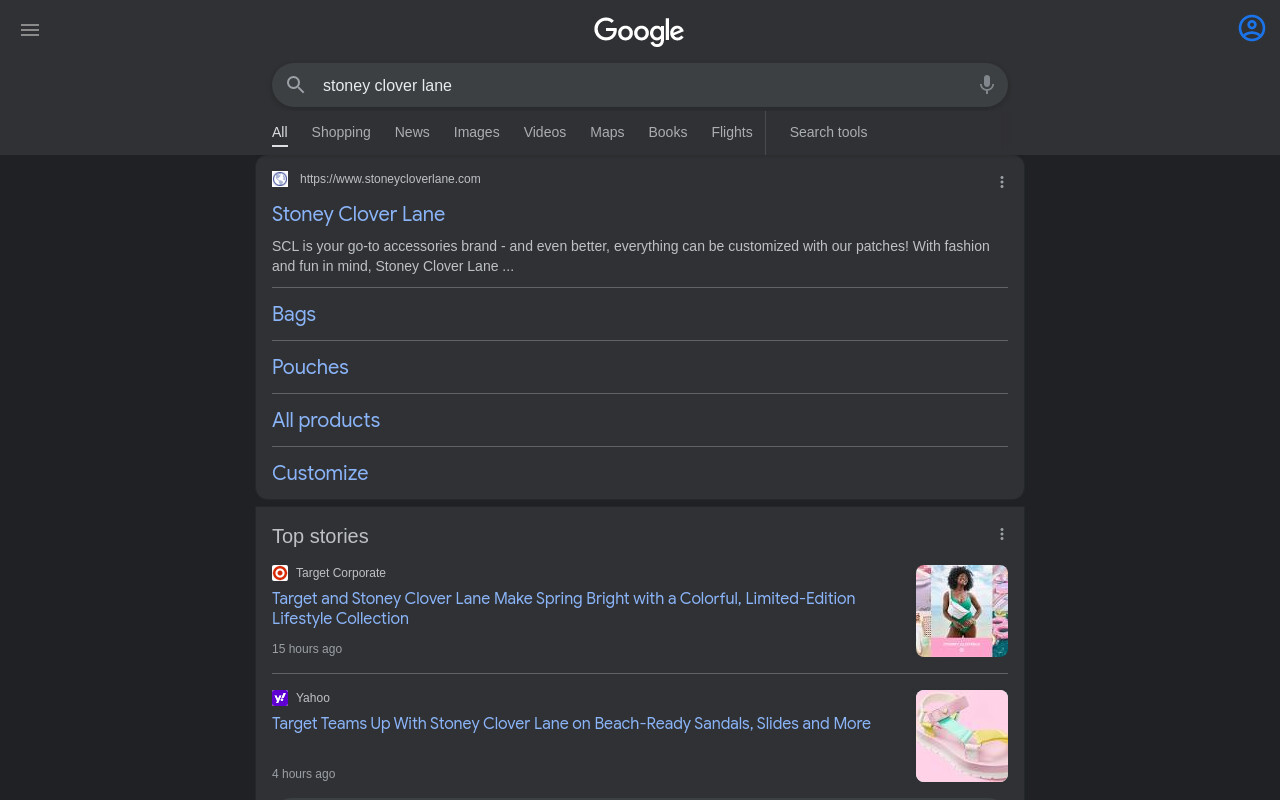
Task: Open the All products sitelink
Action: pos(326,420)
